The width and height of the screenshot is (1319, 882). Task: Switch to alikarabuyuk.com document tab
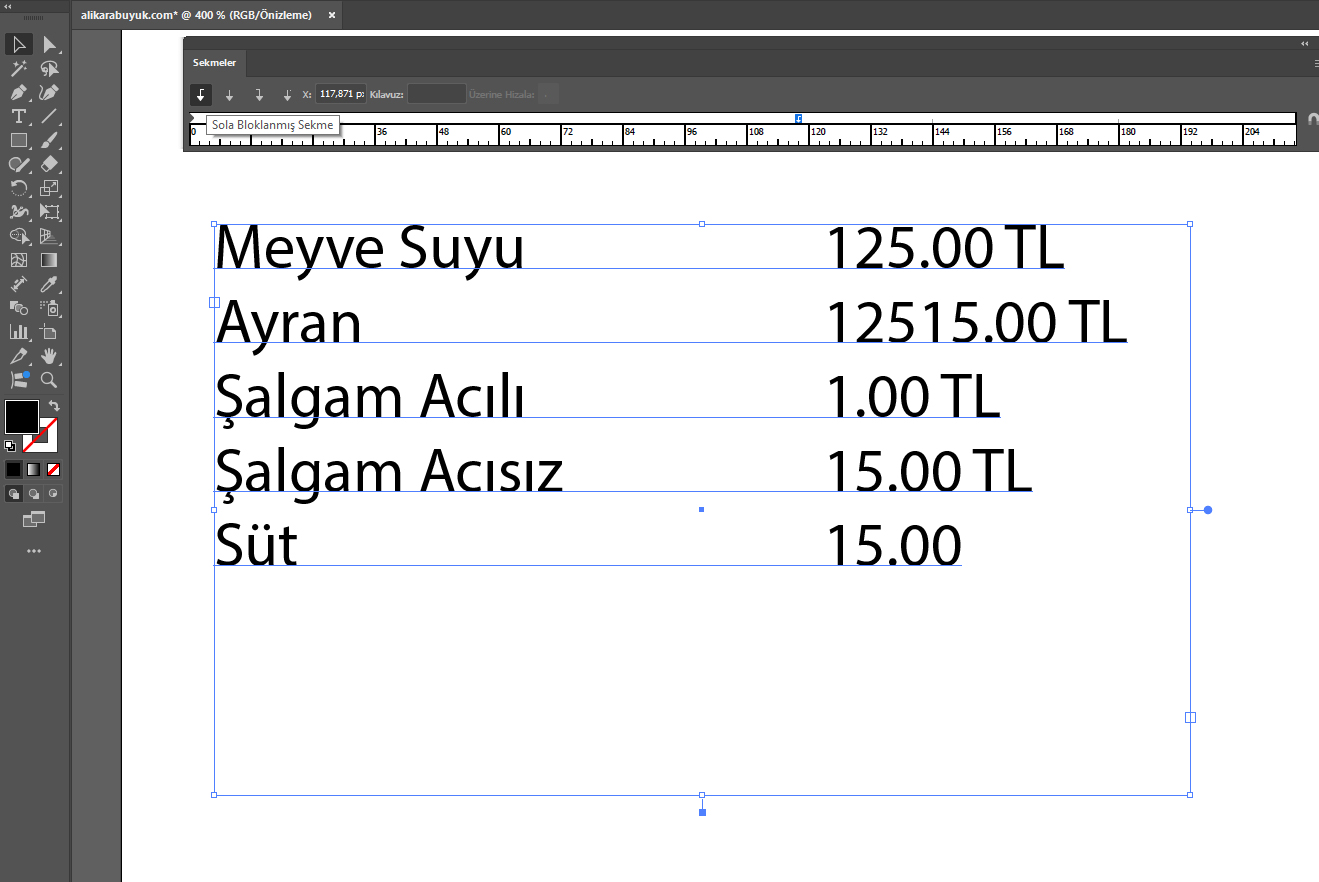point(196,15)
